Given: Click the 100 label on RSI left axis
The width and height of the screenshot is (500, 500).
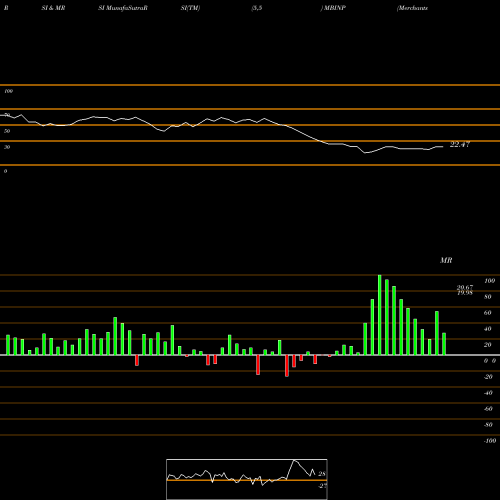Looking at the screenshot, I should [8, 91].
